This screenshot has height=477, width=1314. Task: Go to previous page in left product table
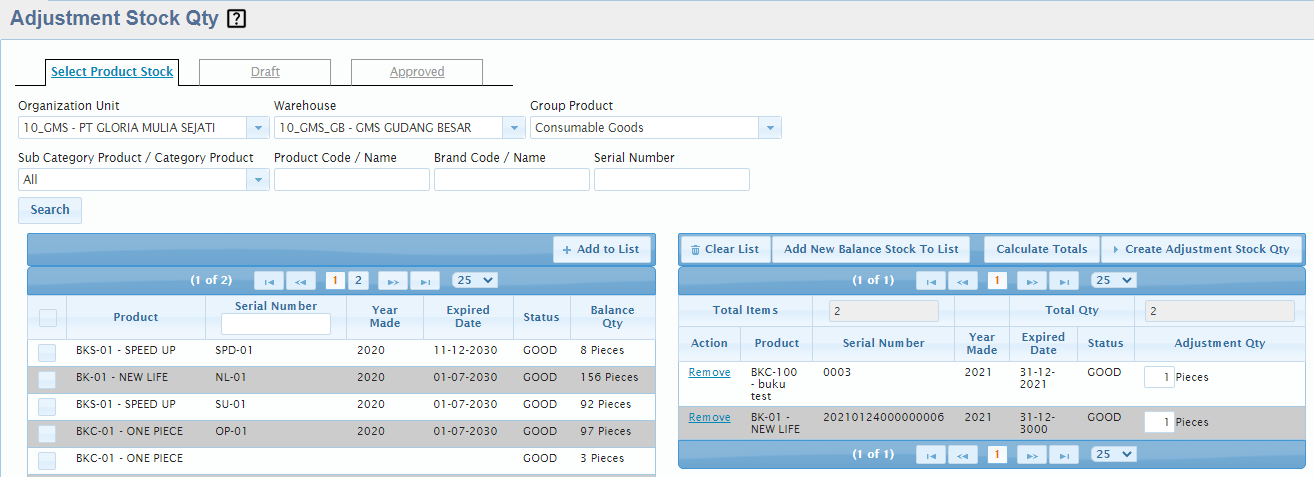(x=300, y=281)
